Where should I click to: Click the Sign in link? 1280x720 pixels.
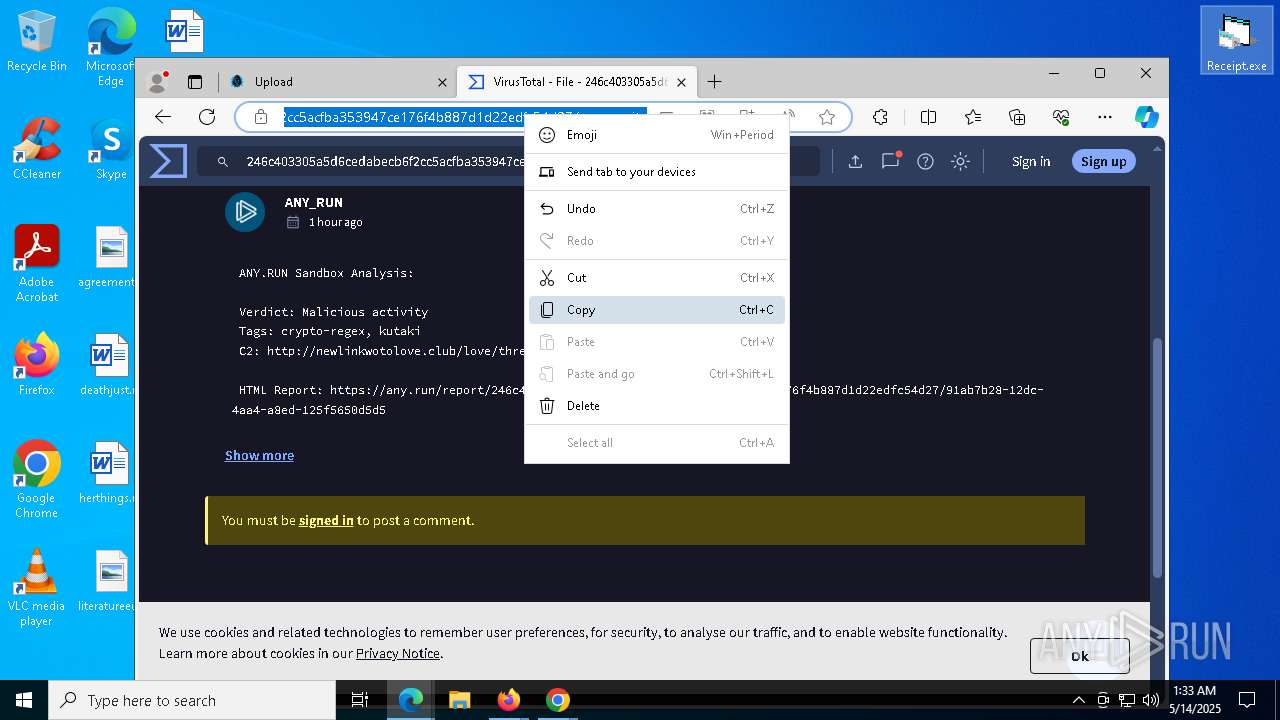click(x=1031, y=161)
